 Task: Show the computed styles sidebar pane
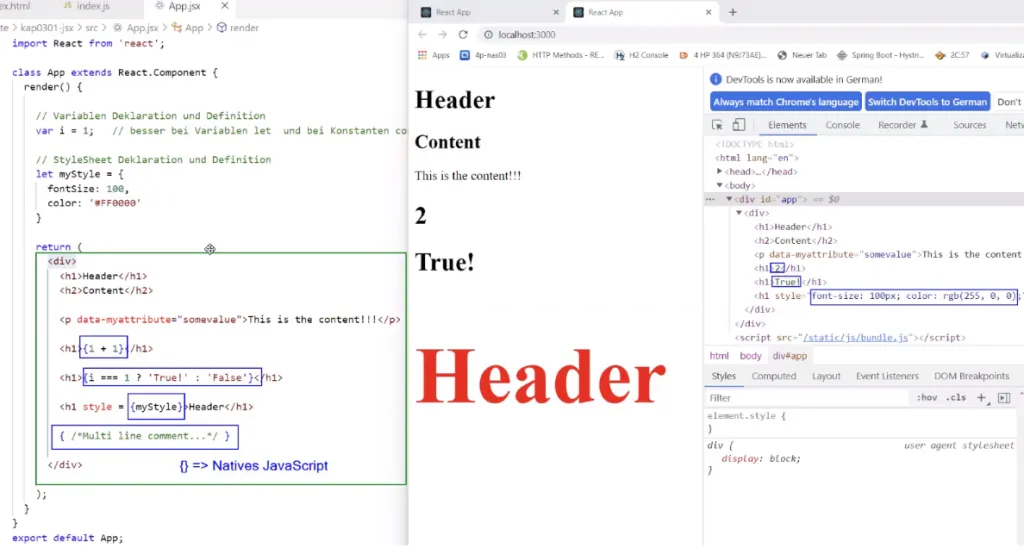(x=1004, y=397)
